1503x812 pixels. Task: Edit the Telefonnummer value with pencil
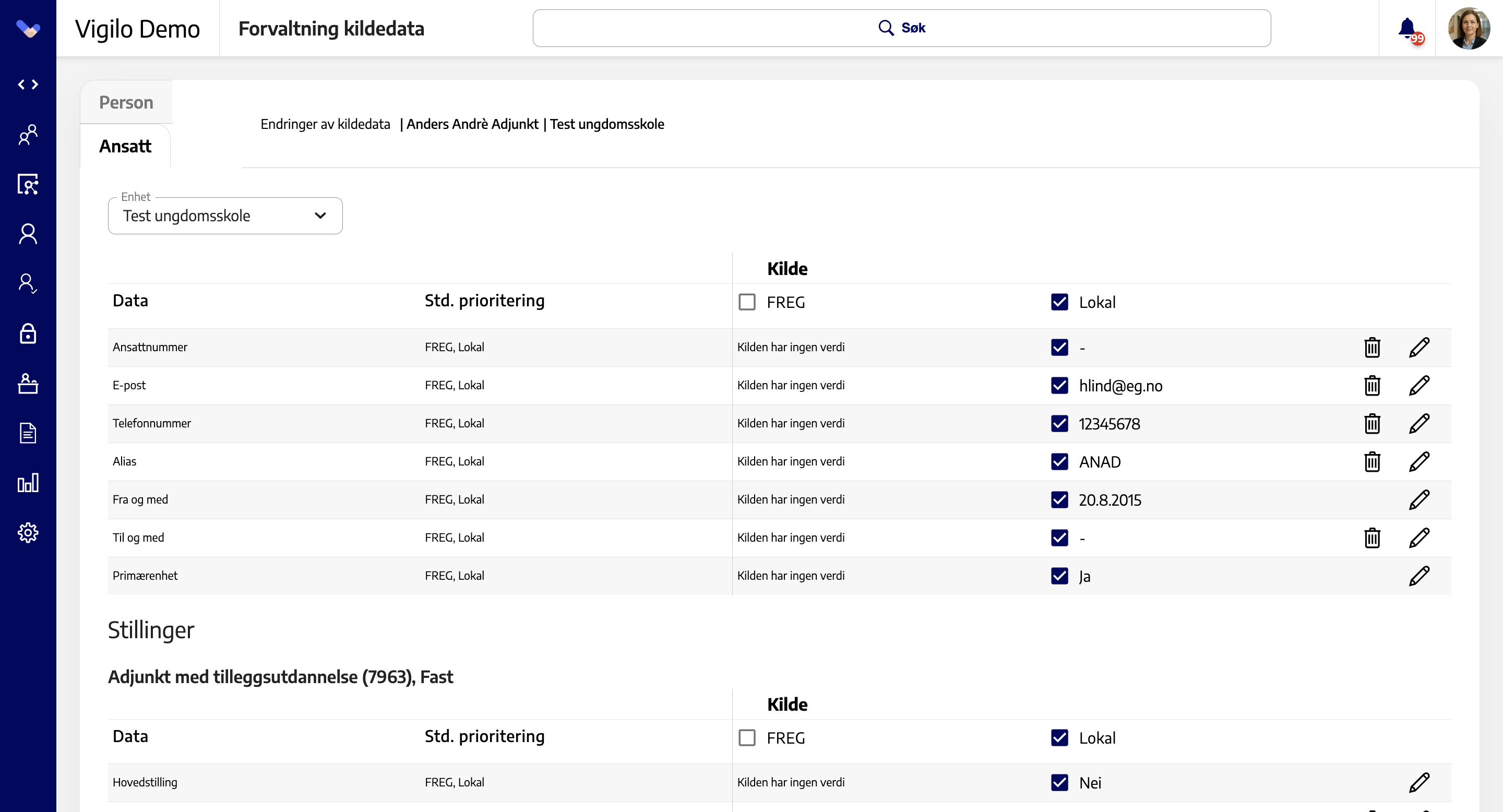coord(1419,424)
